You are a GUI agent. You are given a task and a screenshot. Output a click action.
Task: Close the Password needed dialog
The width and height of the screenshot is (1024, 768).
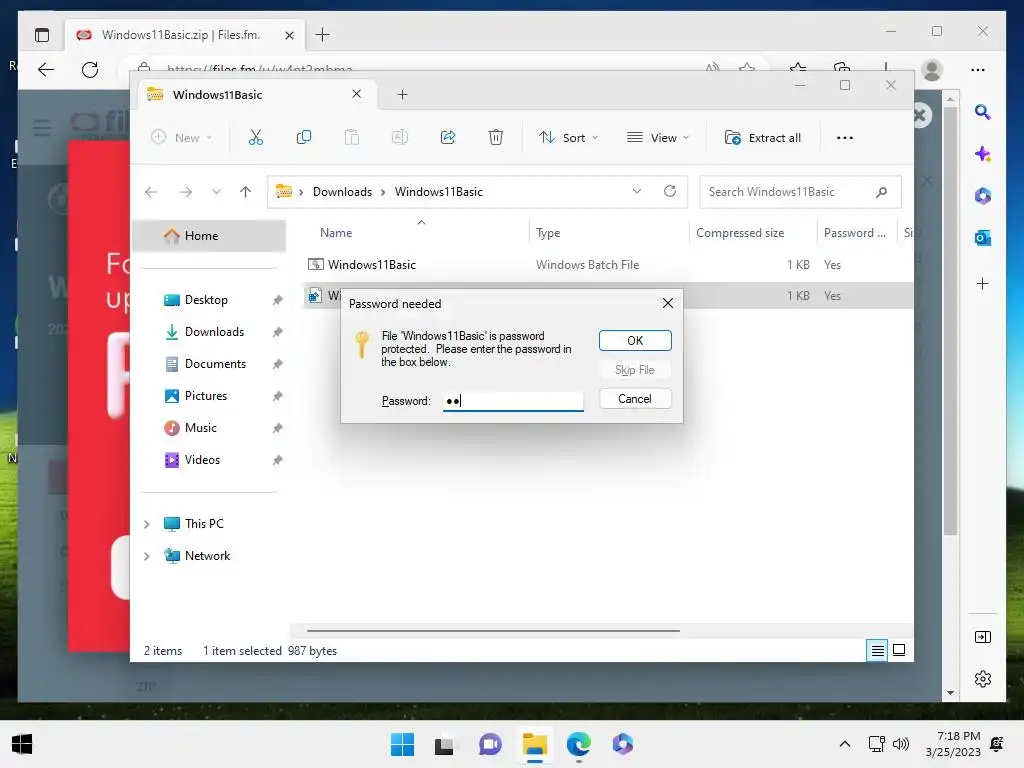(667, 303)
